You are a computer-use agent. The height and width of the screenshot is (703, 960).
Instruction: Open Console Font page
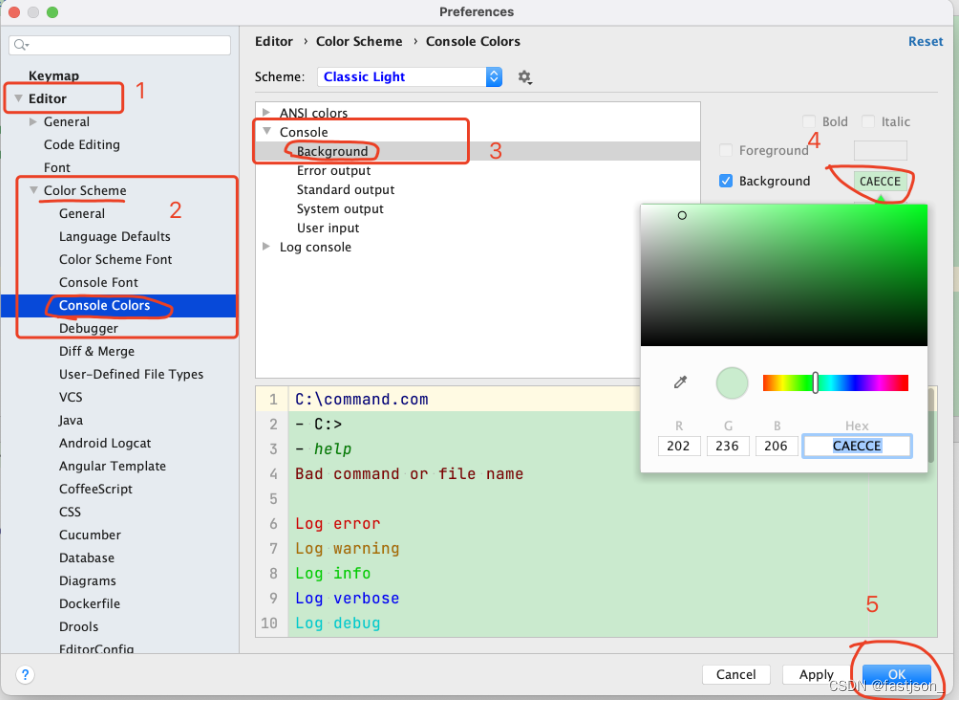(x=99, y=282)
